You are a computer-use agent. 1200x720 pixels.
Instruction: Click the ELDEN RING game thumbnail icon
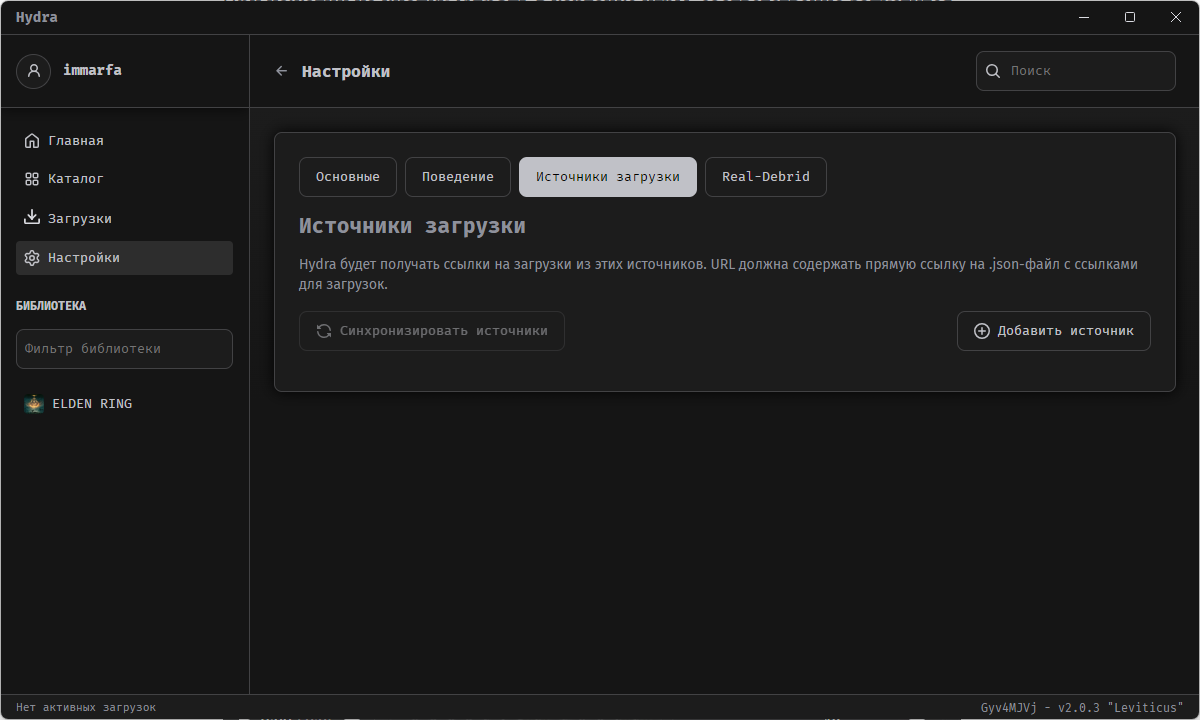point(34,404)
